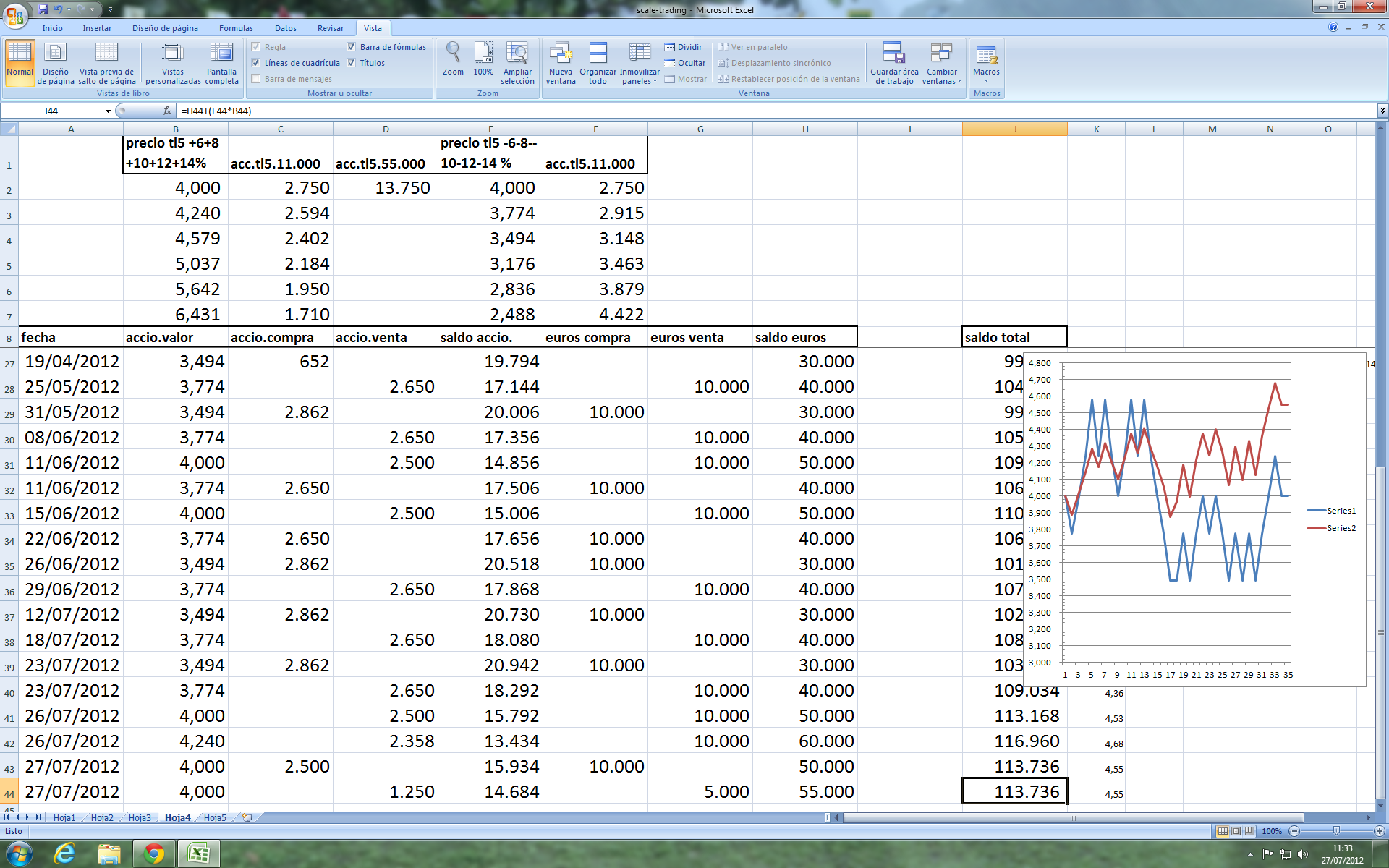The image size is (1389, 868).
Task: Click the Excel icon in the Windows taskbar
Action: coord(198,854)
